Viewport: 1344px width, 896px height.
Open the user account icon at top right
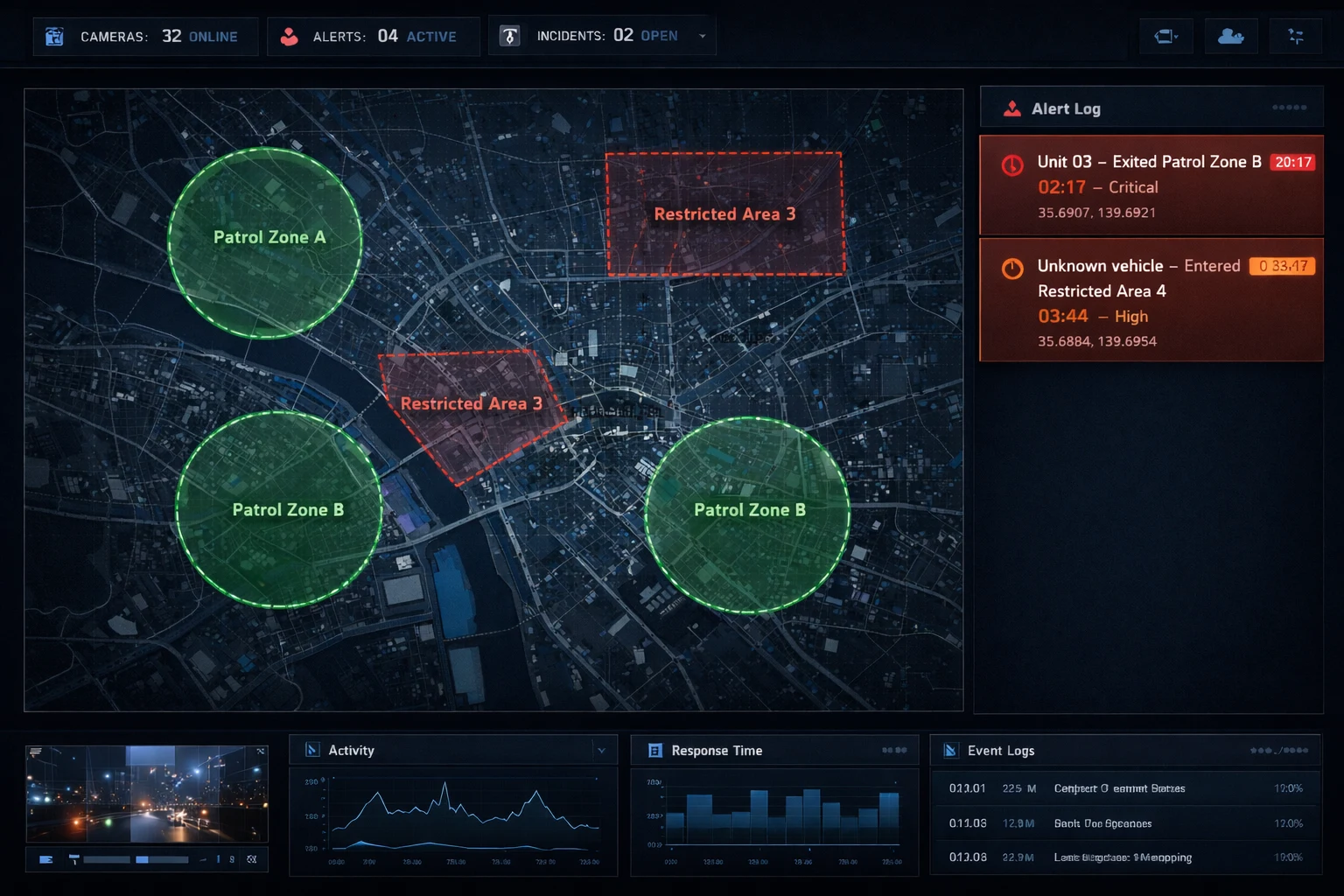pyautogui.click(x=1230, y=37)
